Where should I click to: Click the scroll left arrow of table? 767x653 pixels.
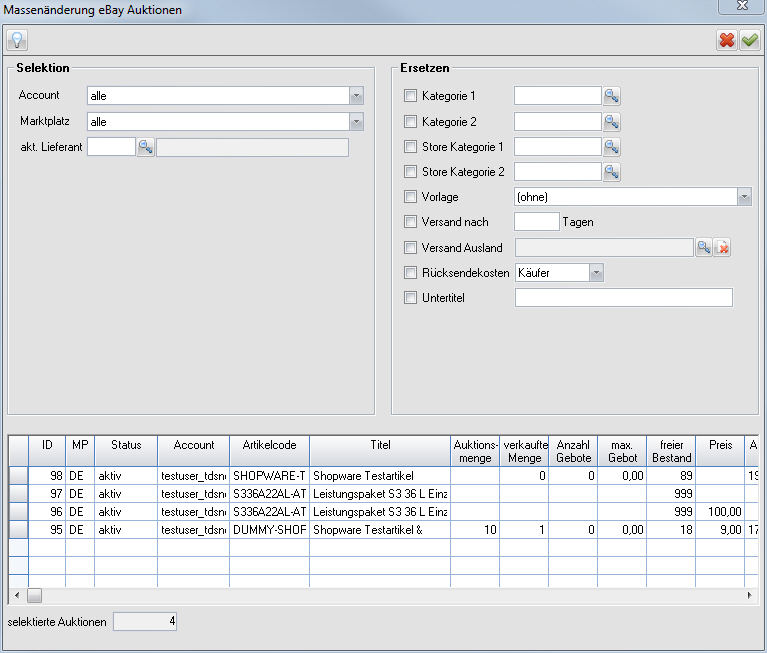(17, 595)
